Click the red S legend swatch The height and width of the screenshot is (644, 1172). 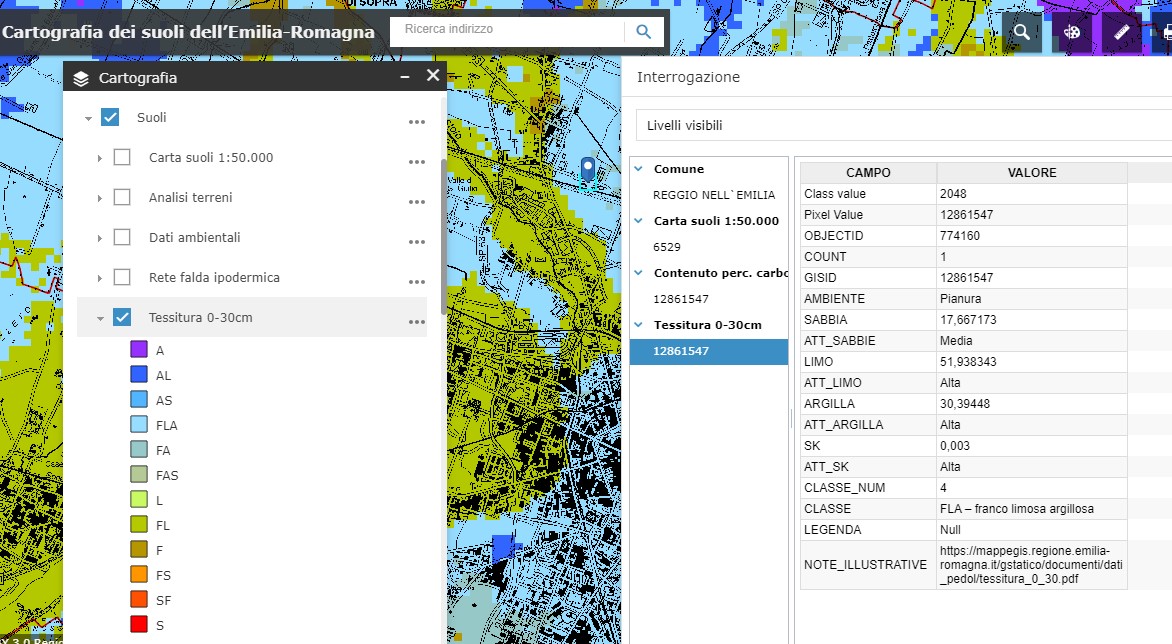coord(139,625)
